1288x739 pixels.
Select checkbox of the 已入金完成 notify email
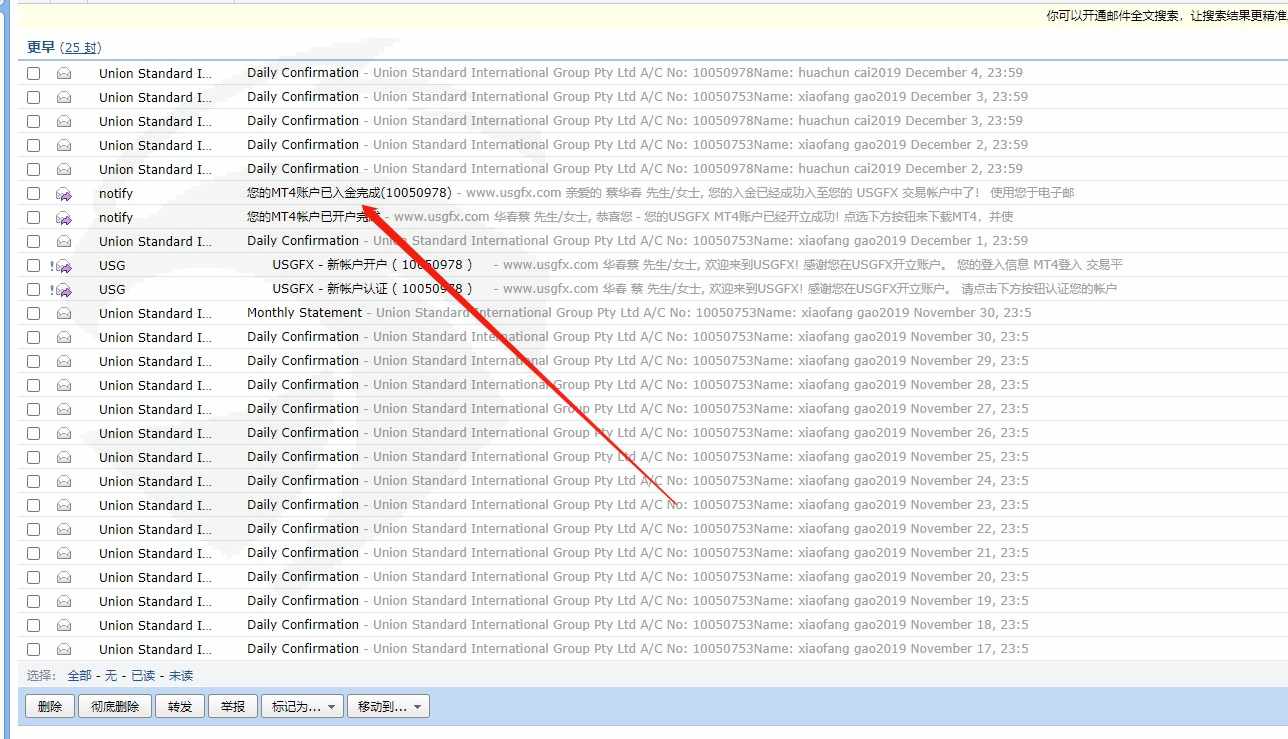point(34,193)
